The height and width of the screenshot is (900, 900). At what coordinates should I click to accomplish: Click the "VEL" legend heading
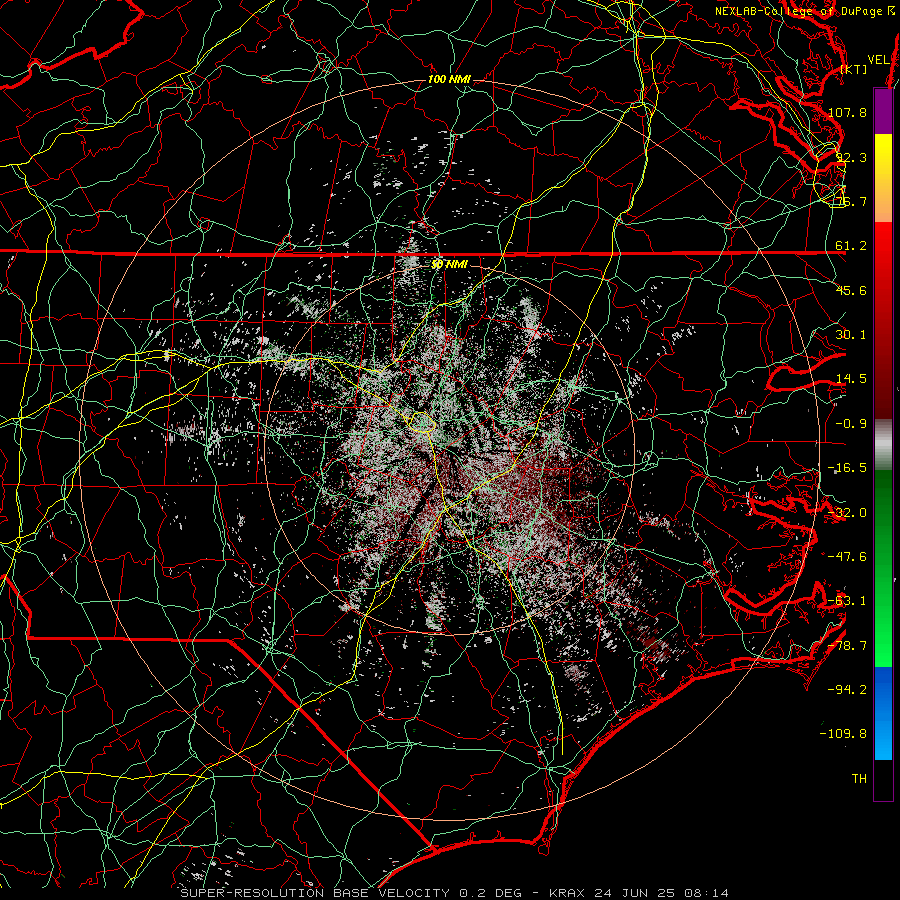point(879,60)
